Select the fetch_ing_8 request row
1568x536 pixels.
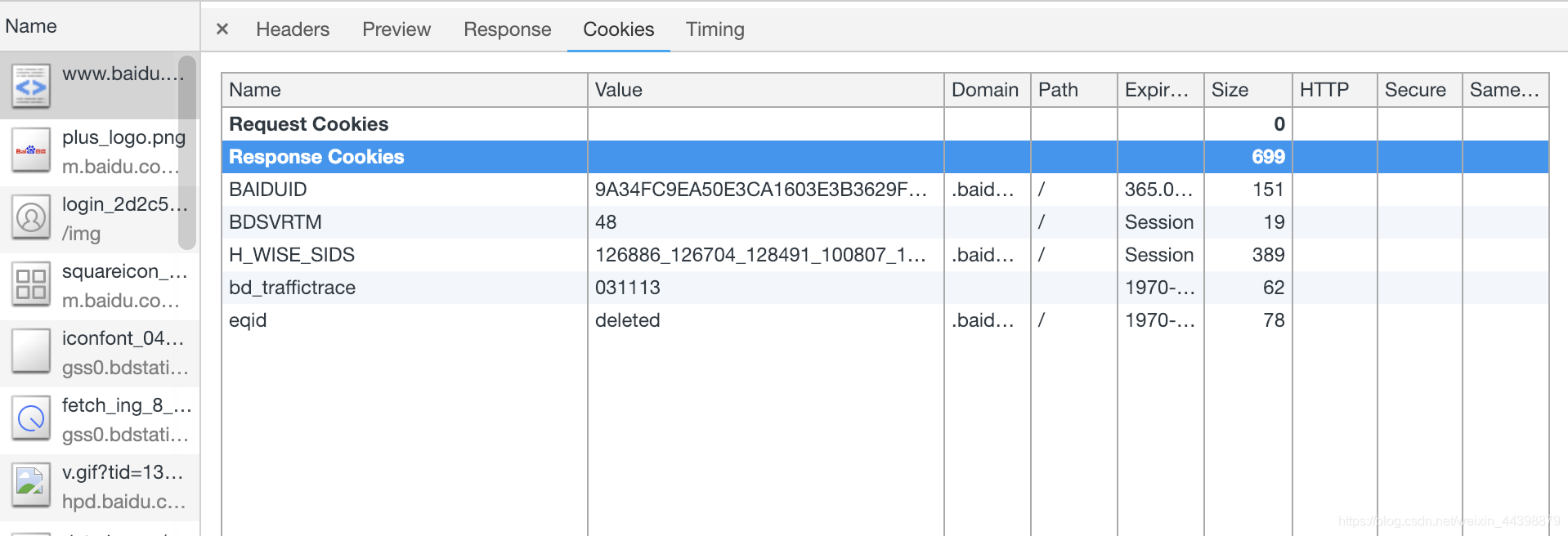(x=100, y=420)
